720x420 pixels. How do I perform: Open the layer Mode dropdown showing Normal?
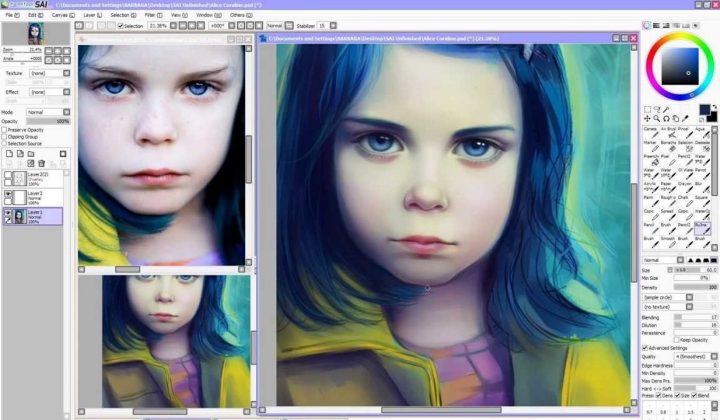[x=48, y=112]
